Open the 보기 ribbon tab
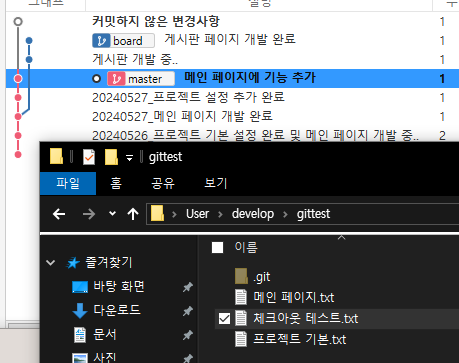 point(215,183)
